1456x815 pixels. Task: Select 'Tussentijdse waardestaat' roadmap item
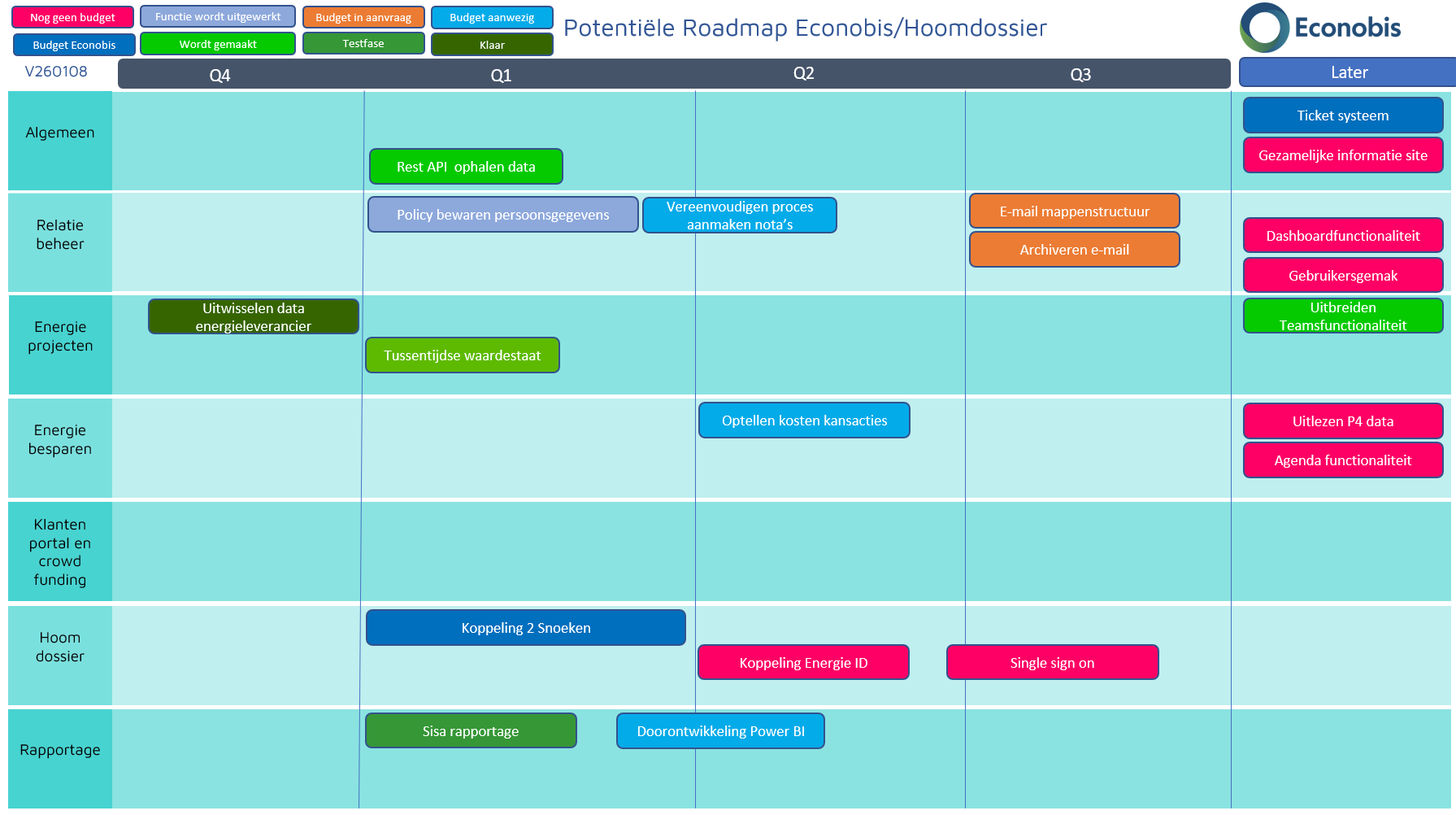tap(462, 355)
